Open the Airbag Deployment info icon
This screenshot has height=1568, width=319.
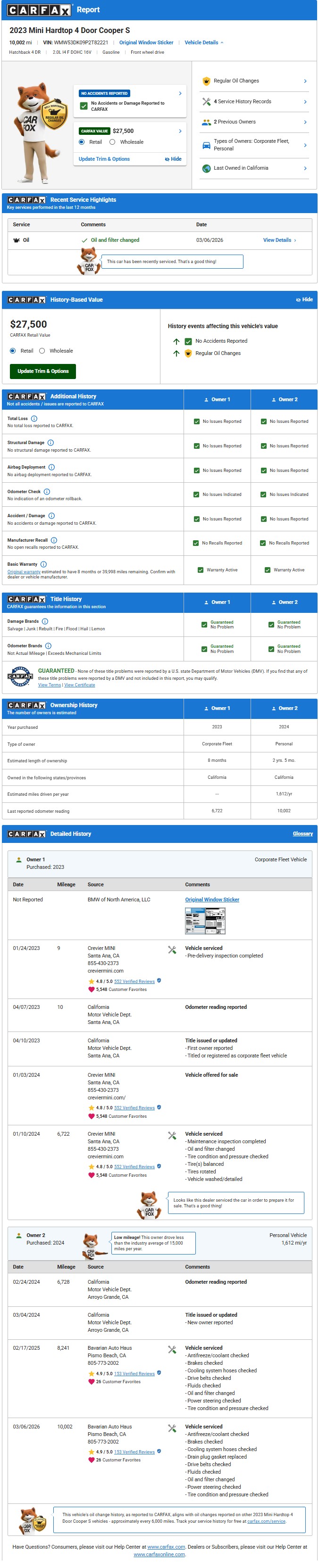click(52, 468)
